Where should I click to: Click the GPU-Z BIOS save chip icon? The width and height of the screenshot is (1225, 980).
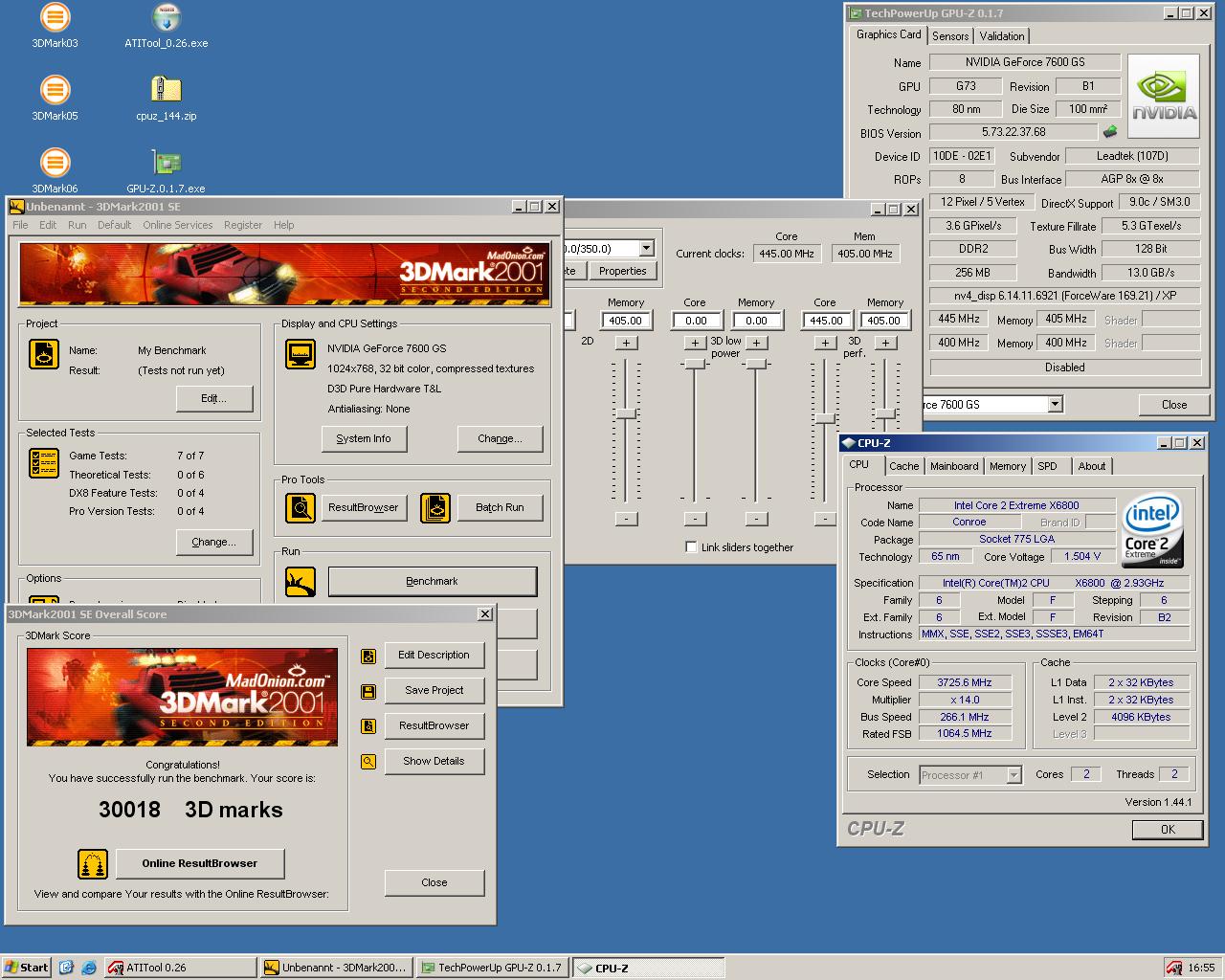coord(1110,132)
